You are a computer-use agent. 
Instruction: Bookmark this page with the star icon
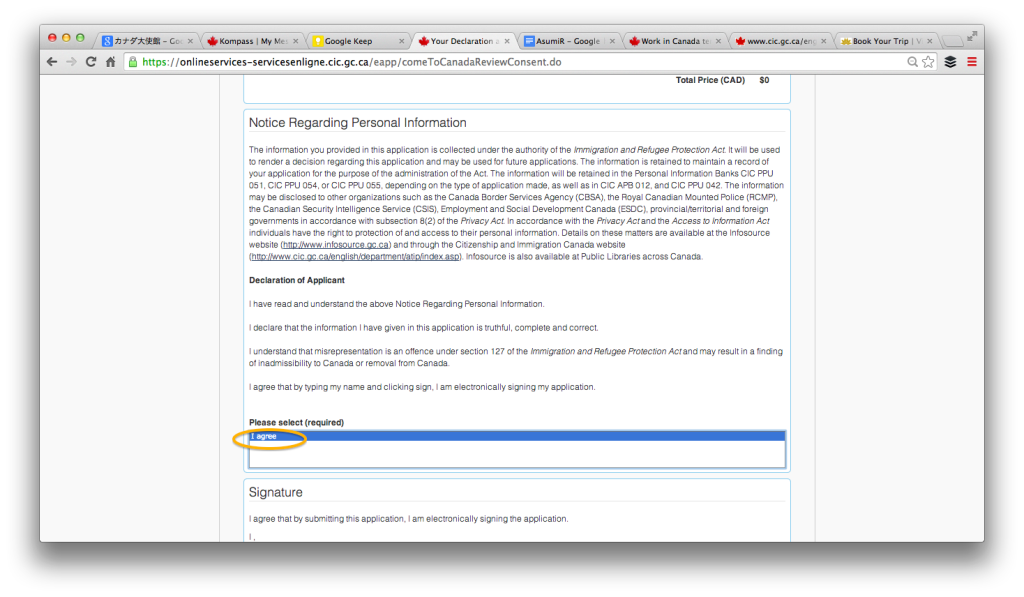928,62
